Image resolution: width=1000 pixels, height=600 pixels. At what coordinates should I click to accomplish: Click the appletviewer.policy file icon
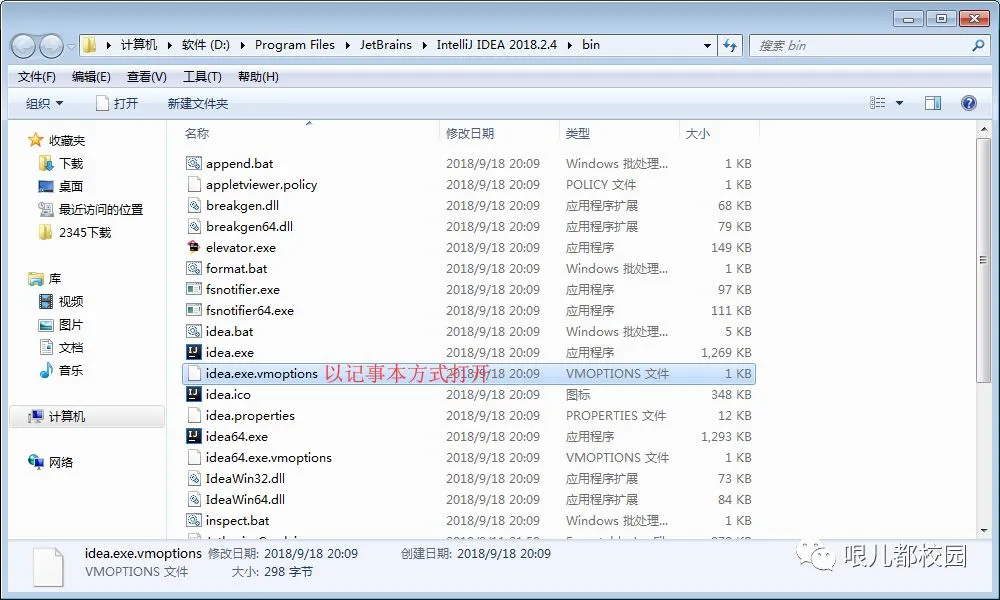click(x=194, y=184)
